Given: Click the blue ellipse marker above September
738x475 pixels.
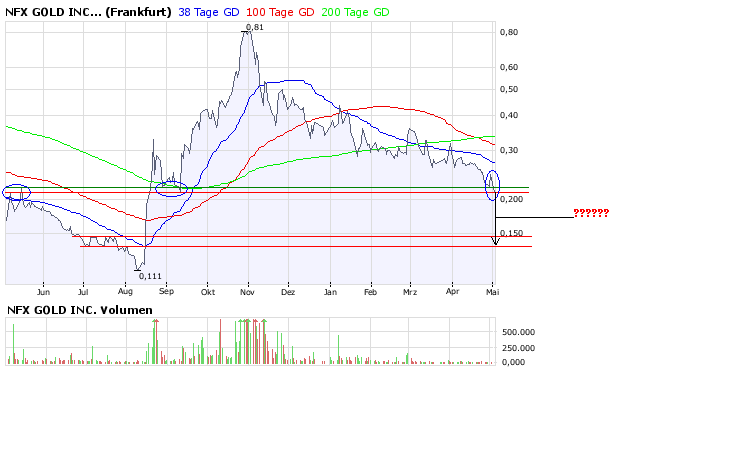Looking at the screenshot, I should (x=172, y=188).
